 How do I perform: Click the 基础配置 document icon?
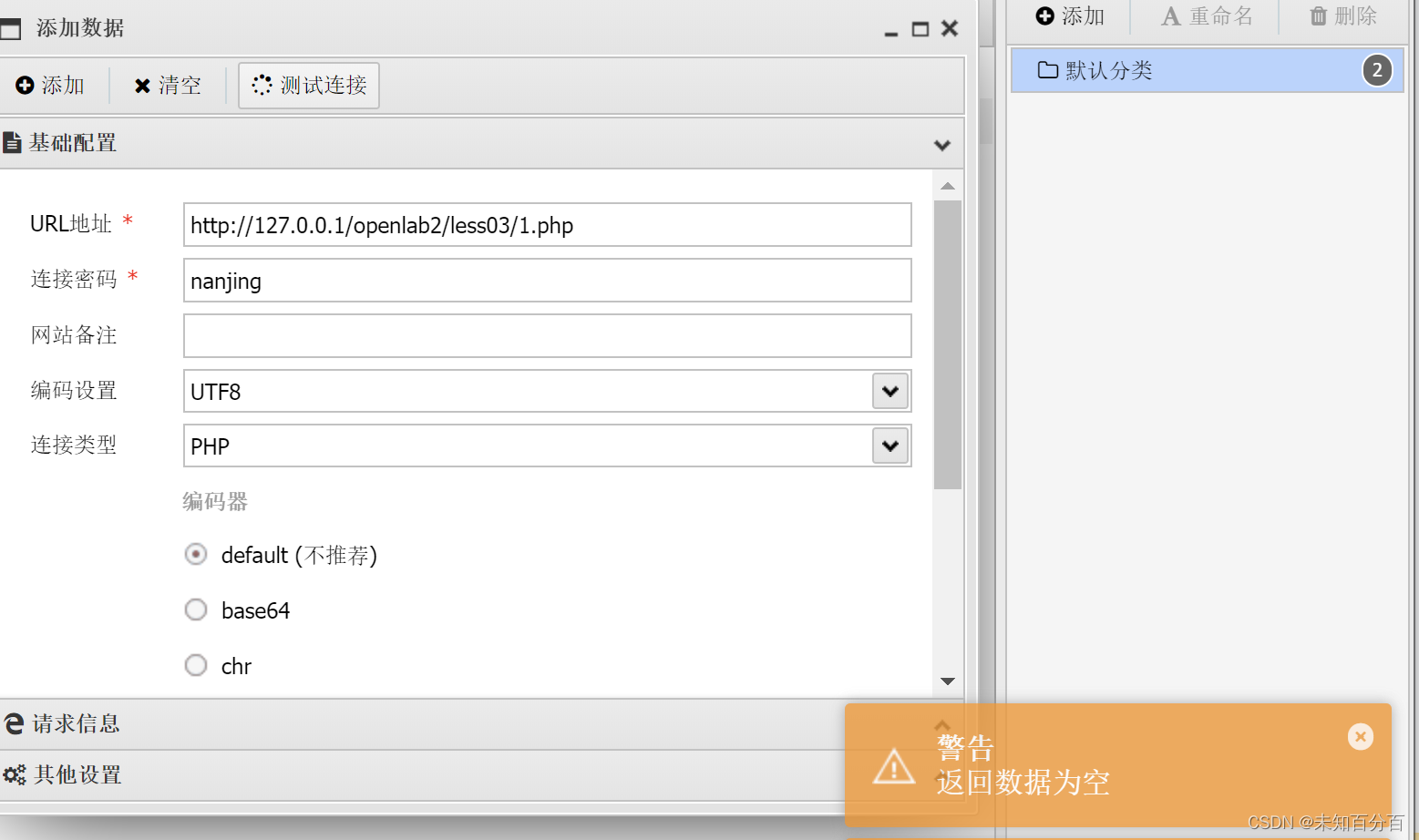point(13,142)
